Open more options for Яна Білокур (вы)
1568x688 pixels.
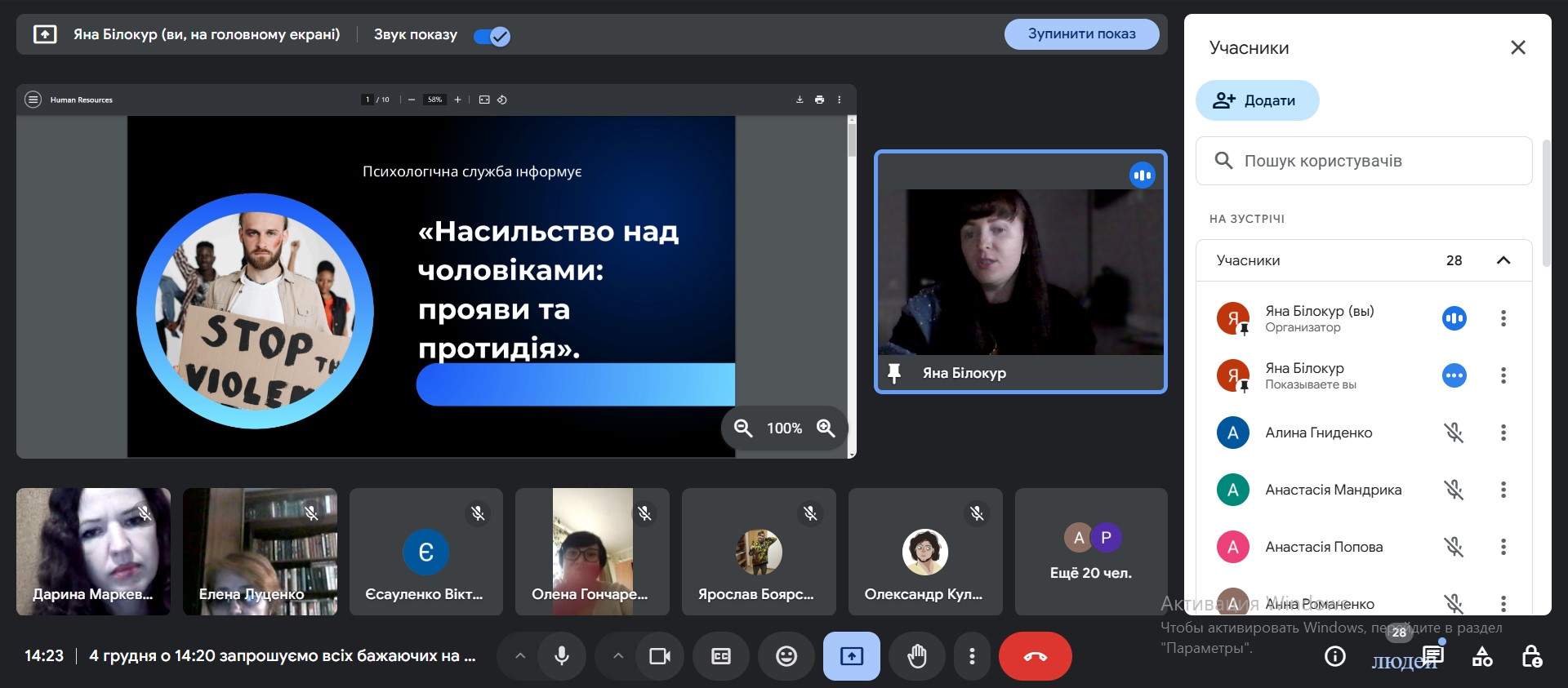tap(1503, 318)
